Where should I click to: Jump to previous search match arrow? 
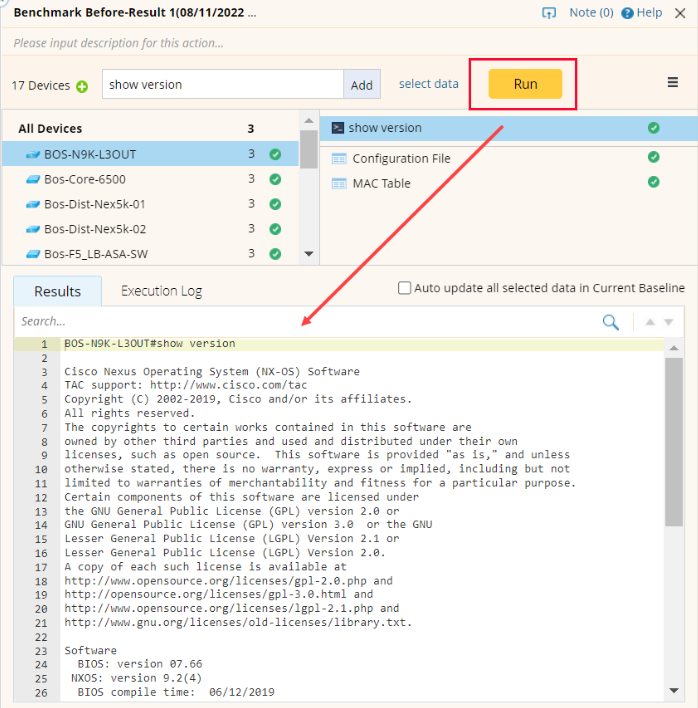pos(650,322)
